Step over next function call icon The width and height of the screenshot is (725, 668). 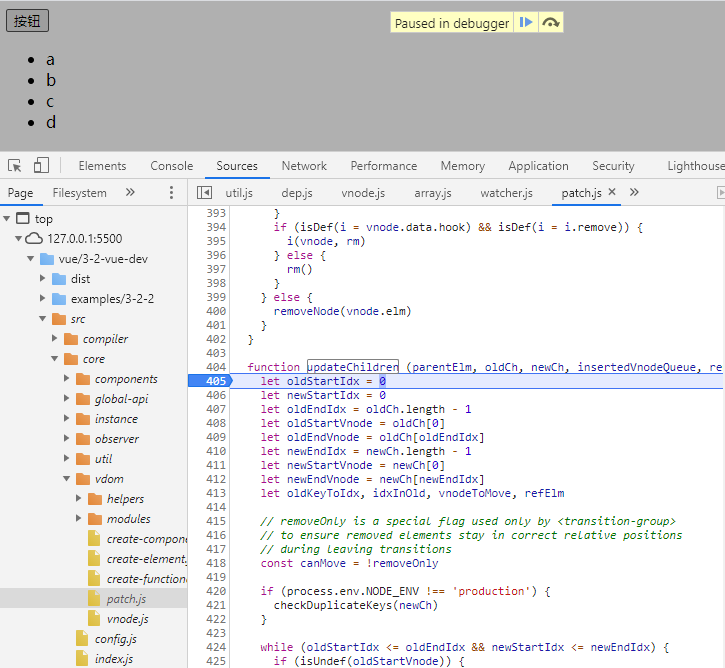click(551, 23)
